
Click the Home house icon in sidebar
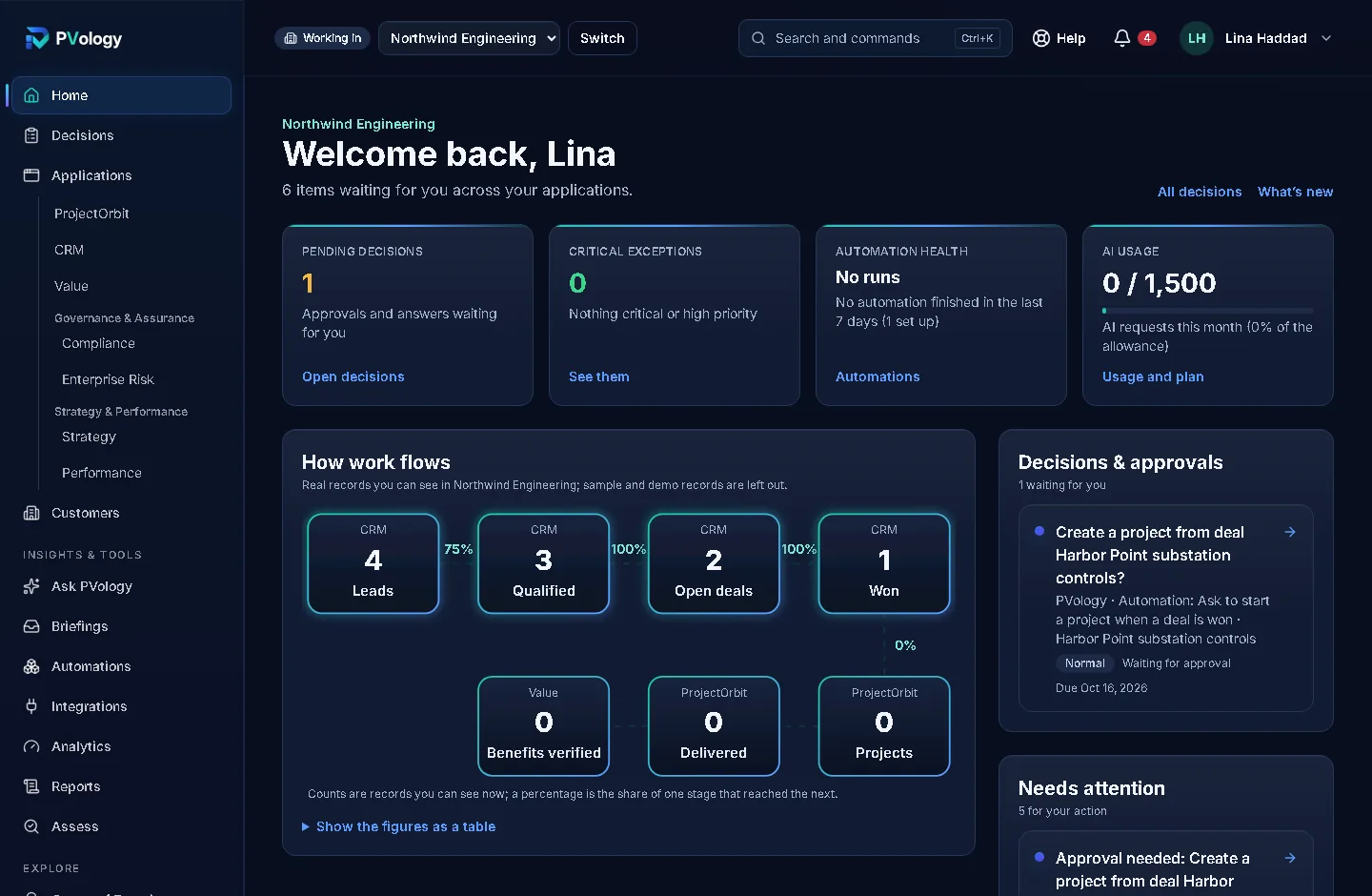[x=31, y=95]
